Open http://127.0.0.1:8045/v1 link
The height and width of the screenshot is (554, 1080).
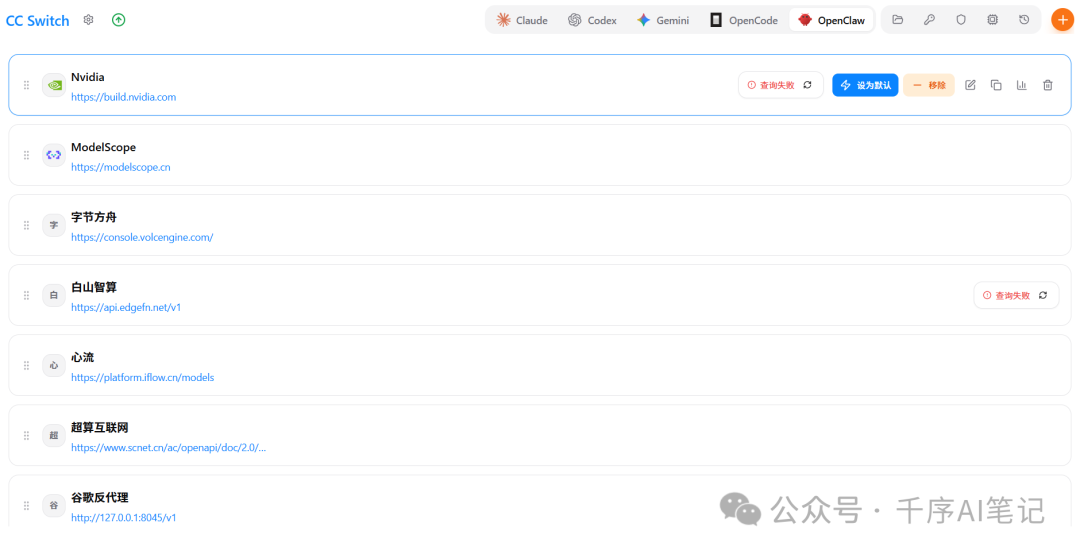pyautogui.click(x=123, y=517)
